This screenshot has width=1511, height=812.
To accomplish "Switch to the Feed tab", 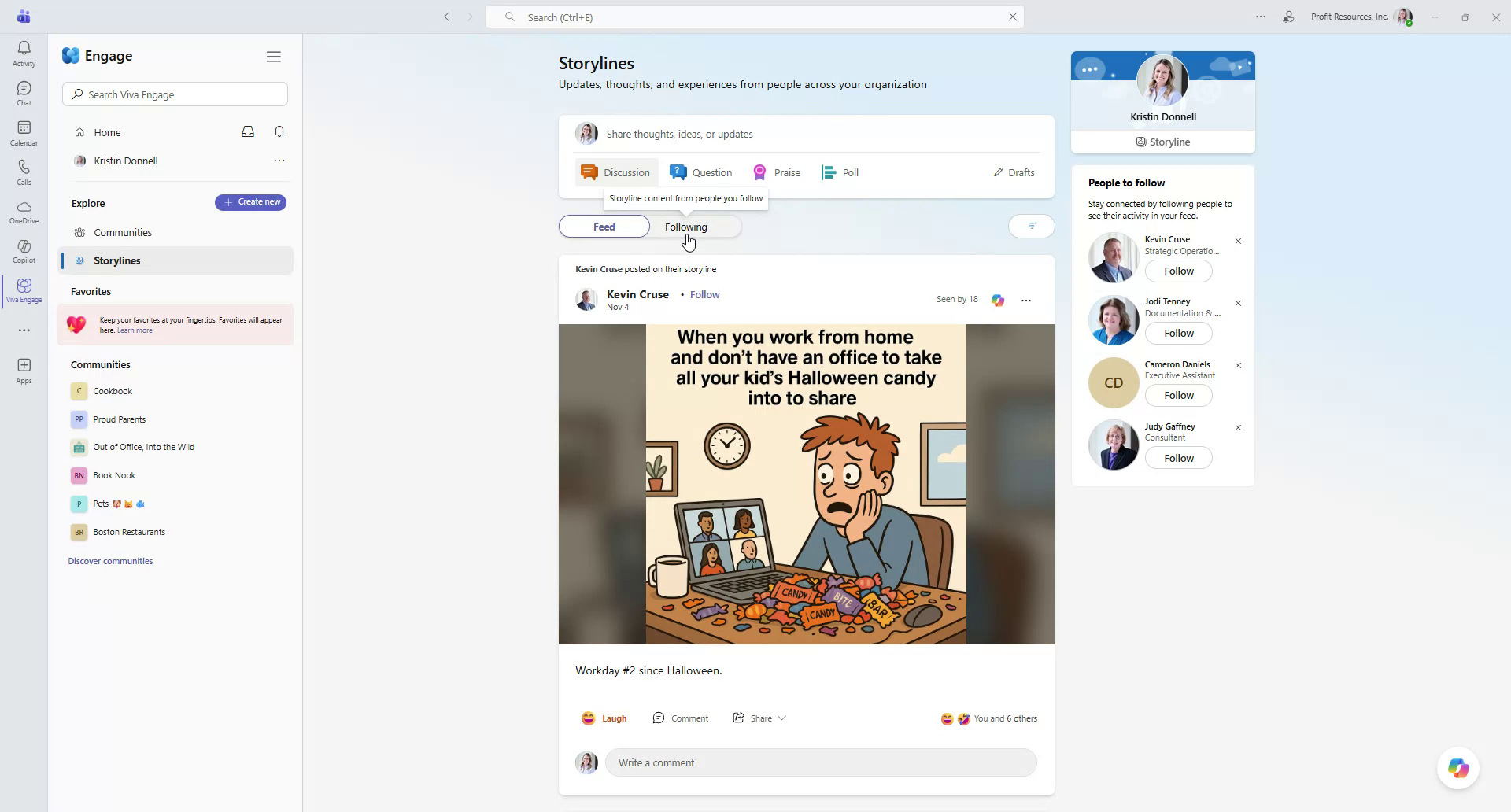I will (x=604, y=226).
